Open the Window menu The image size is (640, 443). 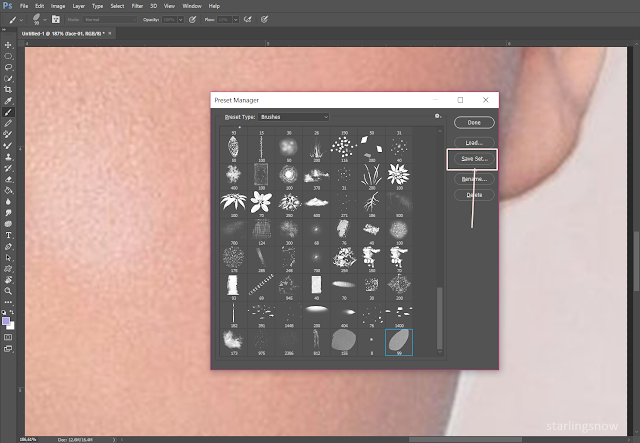[192, 6]
